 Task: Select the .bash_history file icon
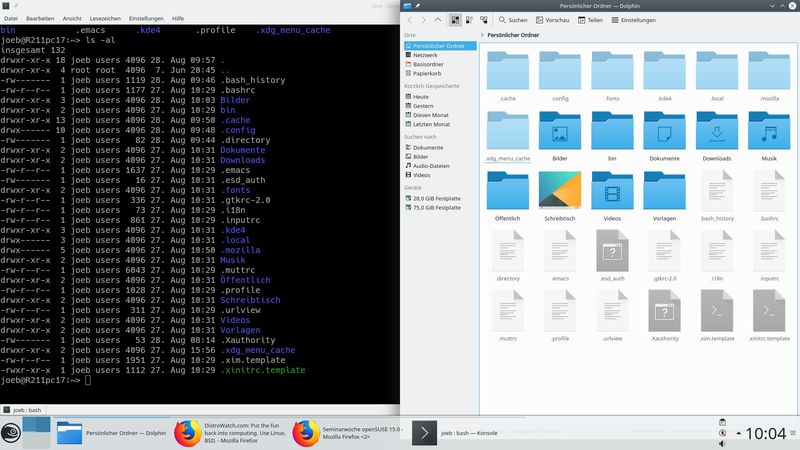click(x=717, y=191)
